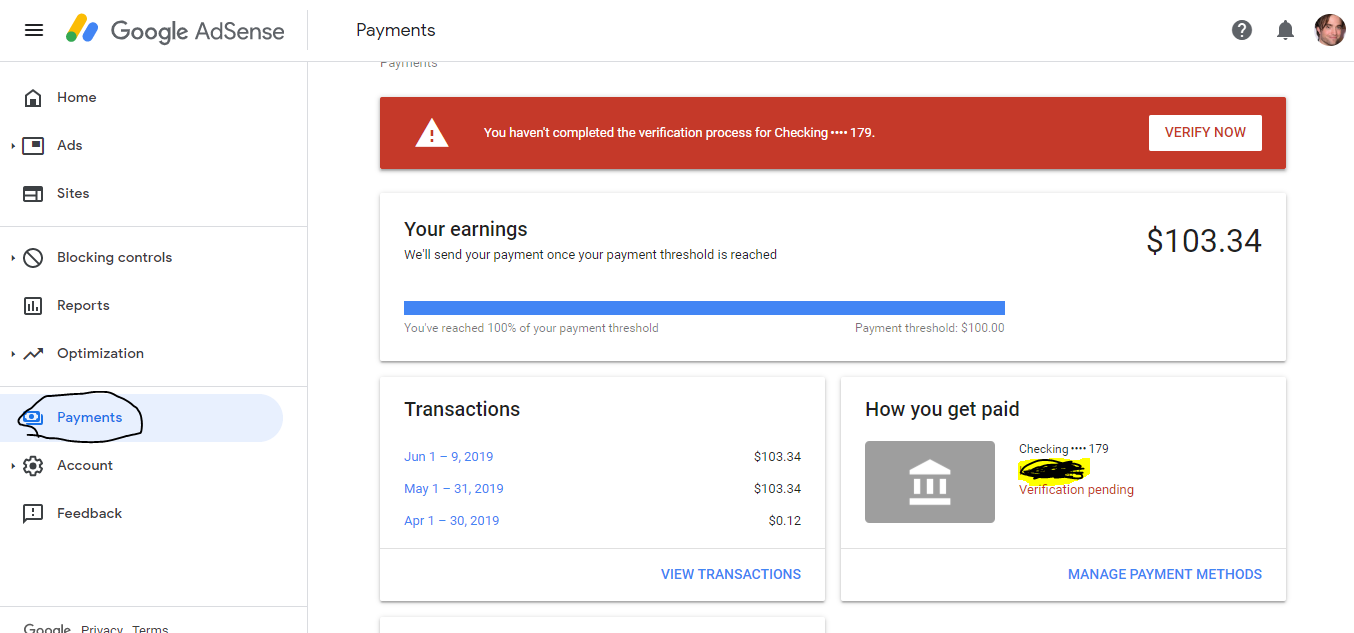Click the Verification pending status text

tap(1076, 490)
